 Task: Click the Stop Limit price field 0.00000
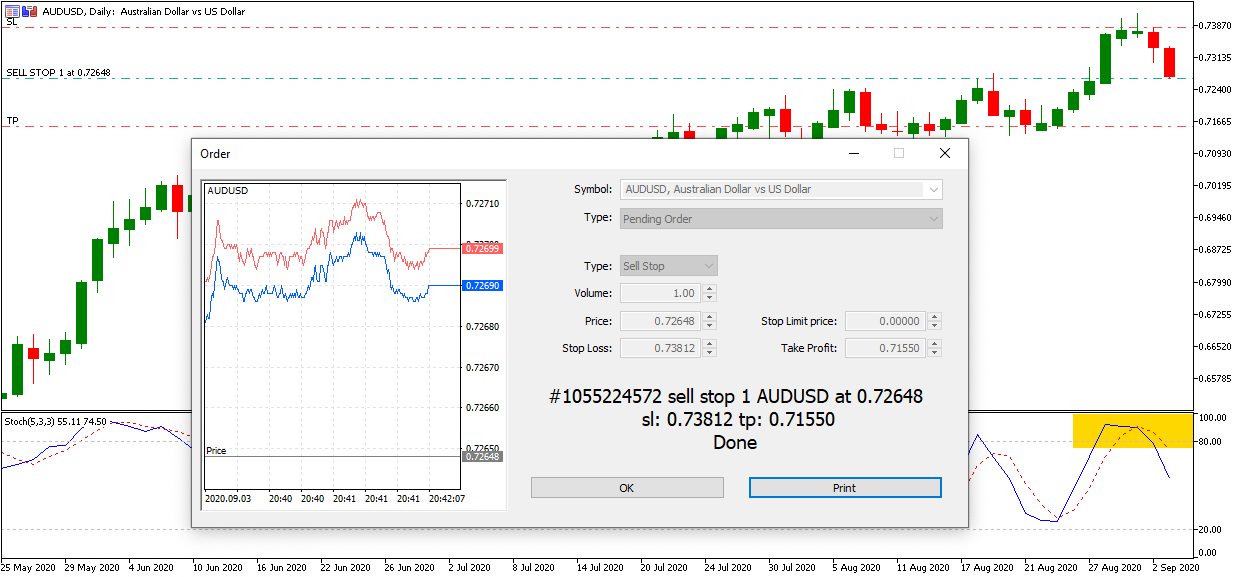[x=886, y=321]
